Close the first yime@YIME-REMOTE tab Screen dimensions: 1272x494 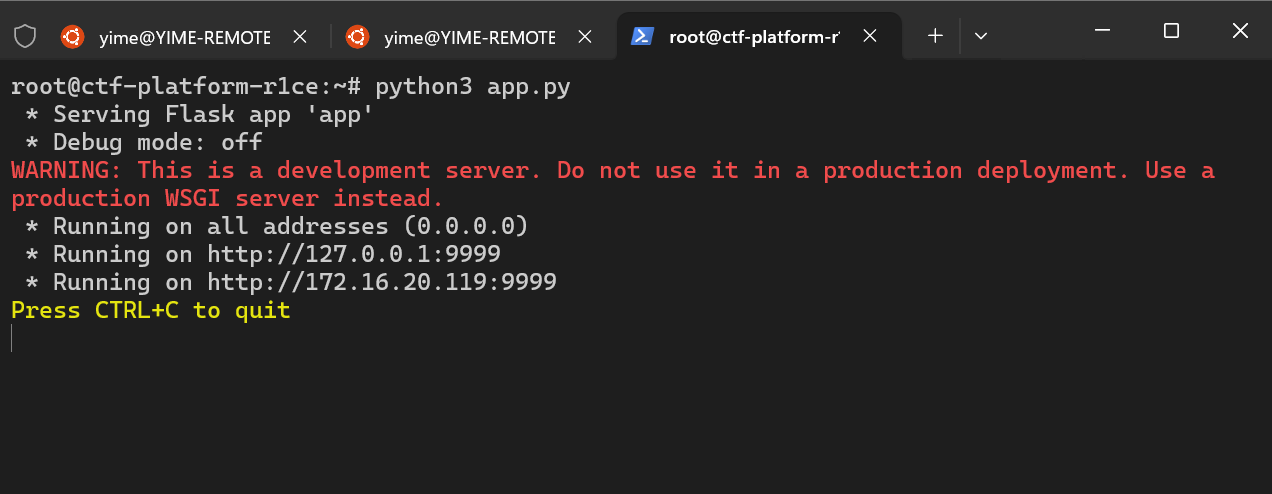pyautogui.click(x=299, y=37)
